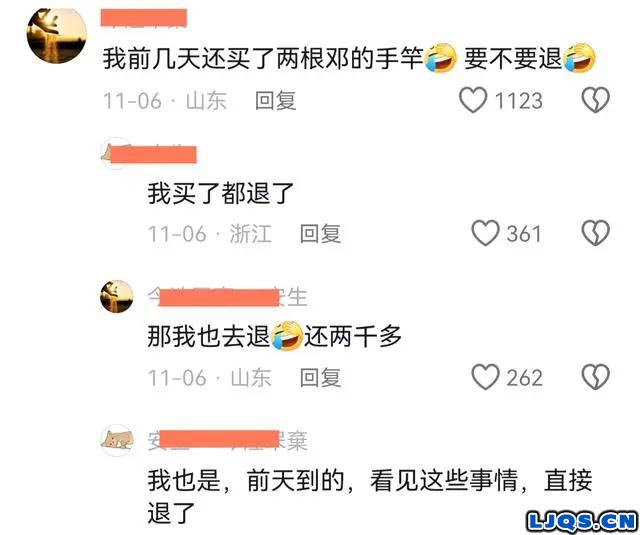Open the cat avatar of last reply
This screenshot has width=640, height=535.
click(x=117, y=440)
